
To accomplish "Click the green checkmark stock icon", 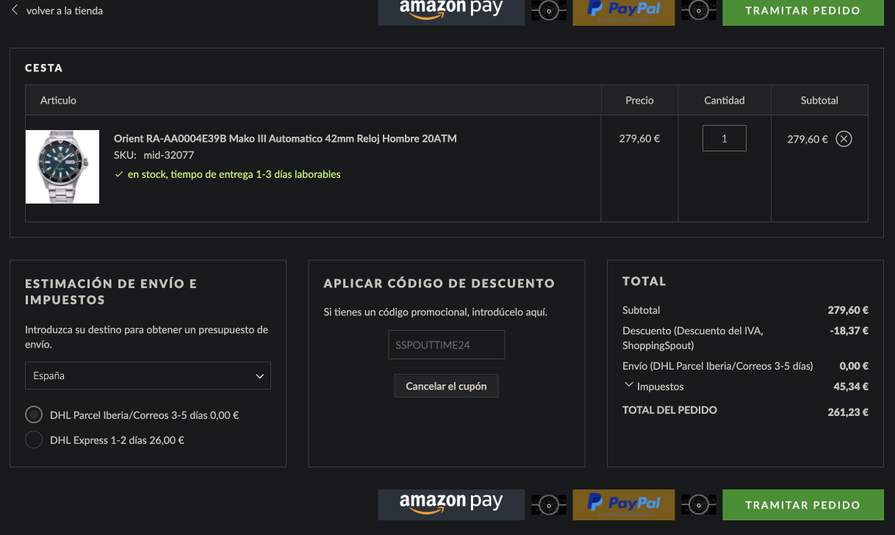I will pos(119,174).
